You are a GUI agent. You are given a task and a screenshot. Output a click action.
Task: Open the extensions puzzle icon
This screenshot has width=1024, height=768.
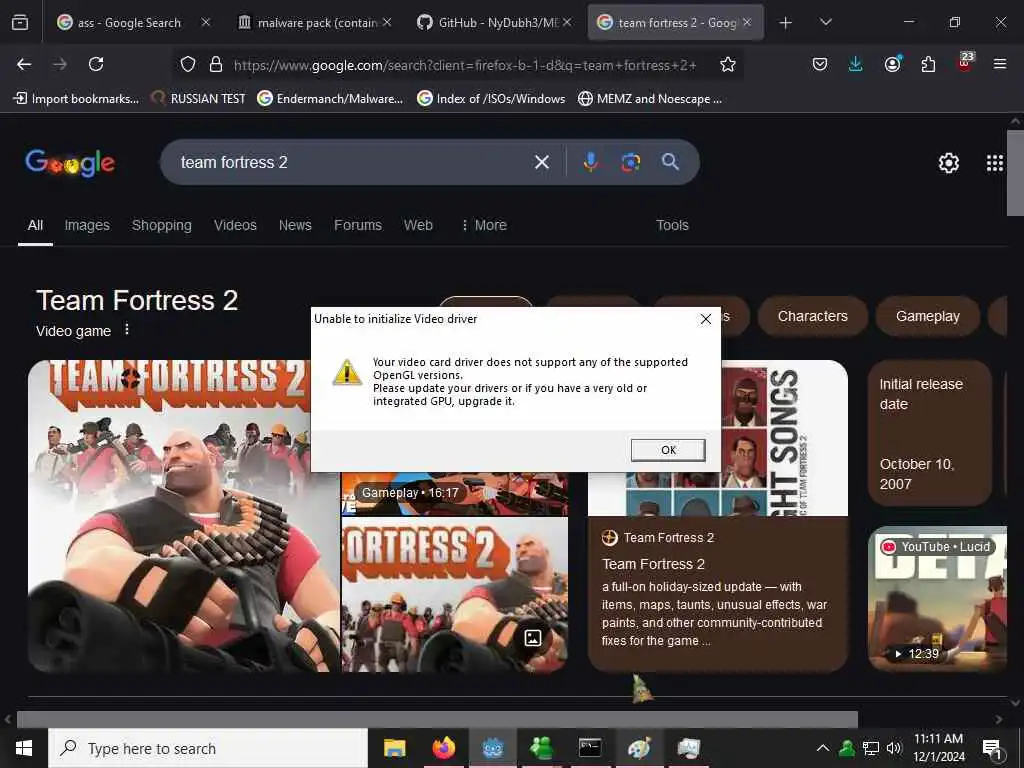(x=928, y=64)
